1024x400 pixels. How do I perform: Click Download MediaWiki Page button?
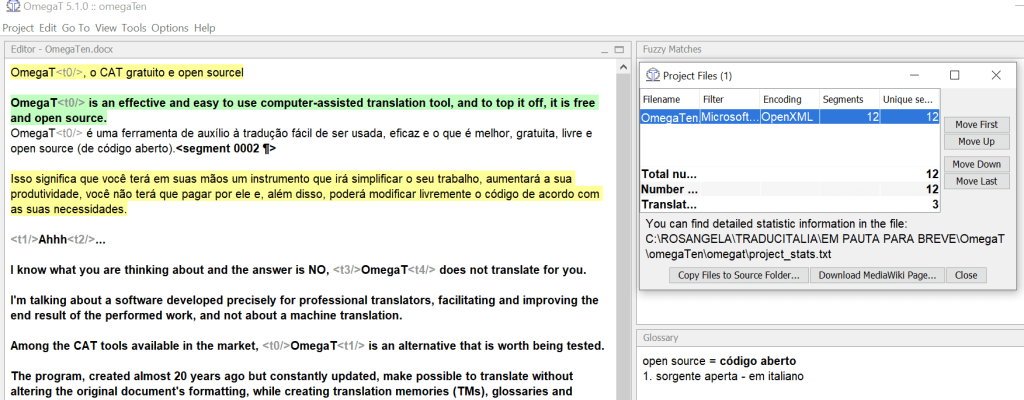pos(877,275)
